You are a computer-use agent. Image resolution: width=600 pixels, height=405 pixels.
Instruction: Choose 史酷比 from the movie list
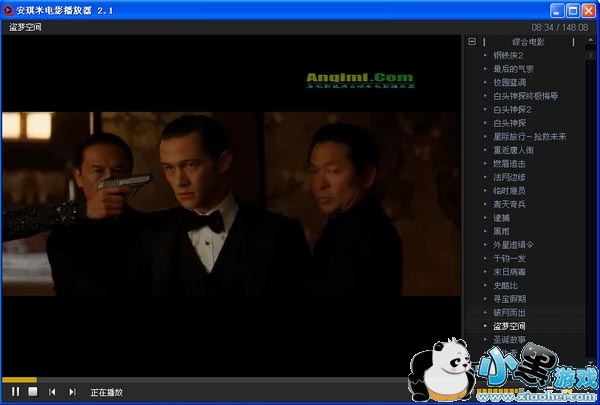pos(505,286)
